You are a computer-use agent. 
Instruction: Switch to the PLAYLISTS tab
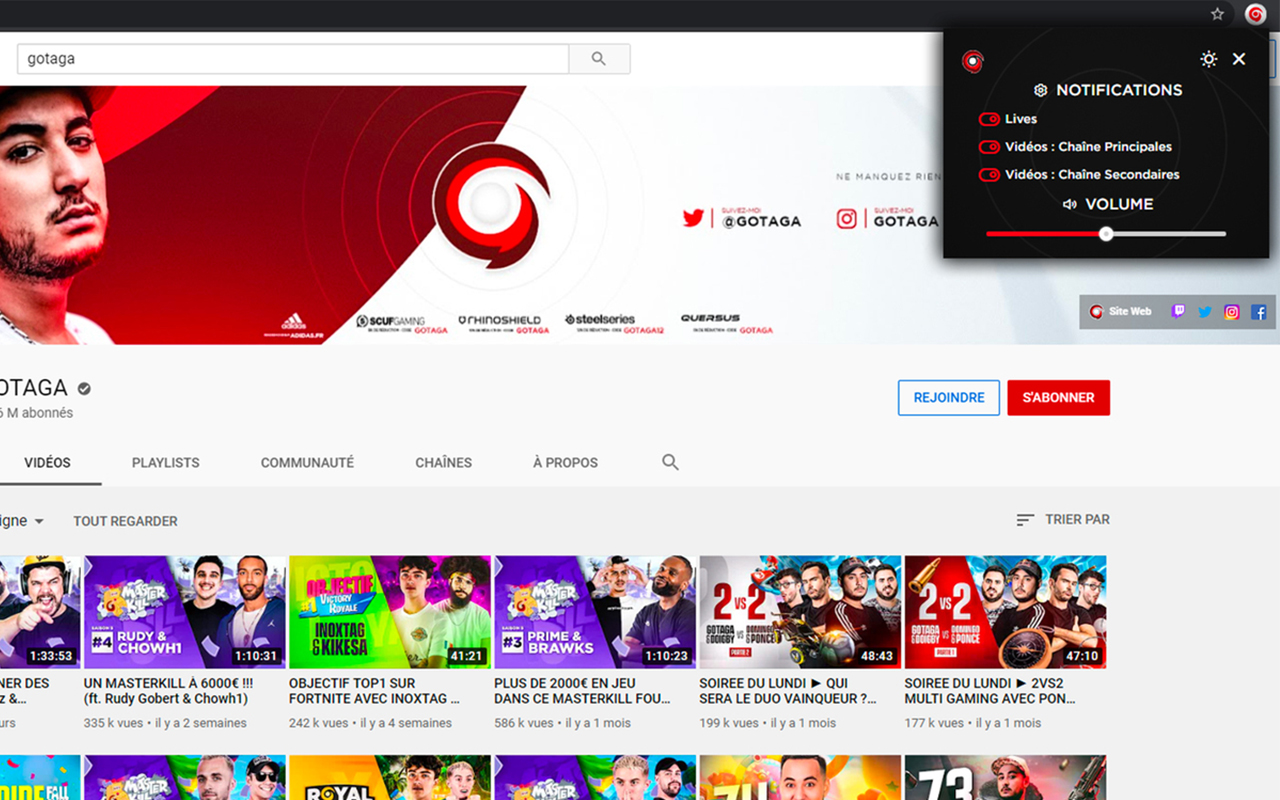coord(165,463)
